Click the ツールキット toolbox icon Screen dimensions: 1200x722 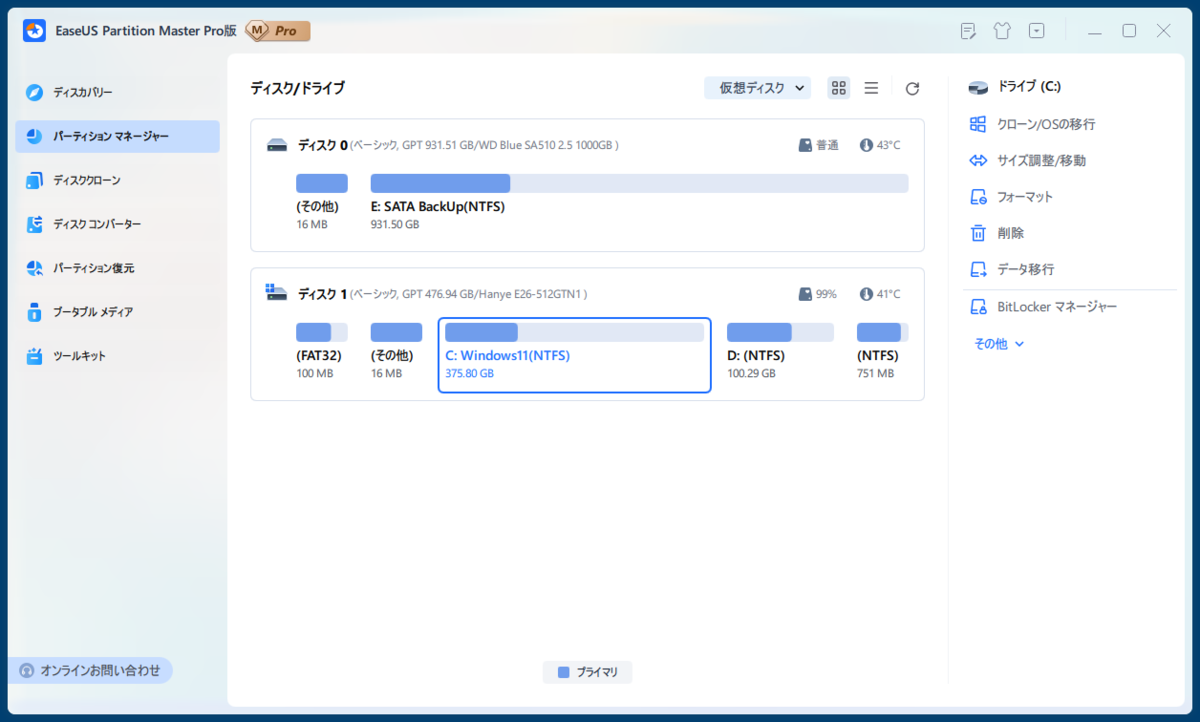(x=35, y=356)
